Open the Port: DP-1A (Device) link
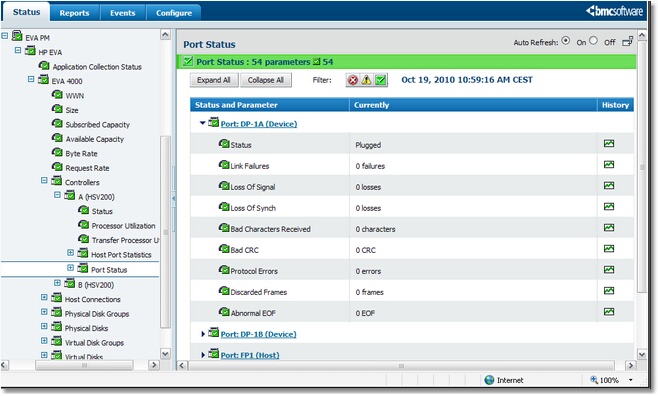The height and width of the screenshot is (396, 658). click(x=259, y=124)
